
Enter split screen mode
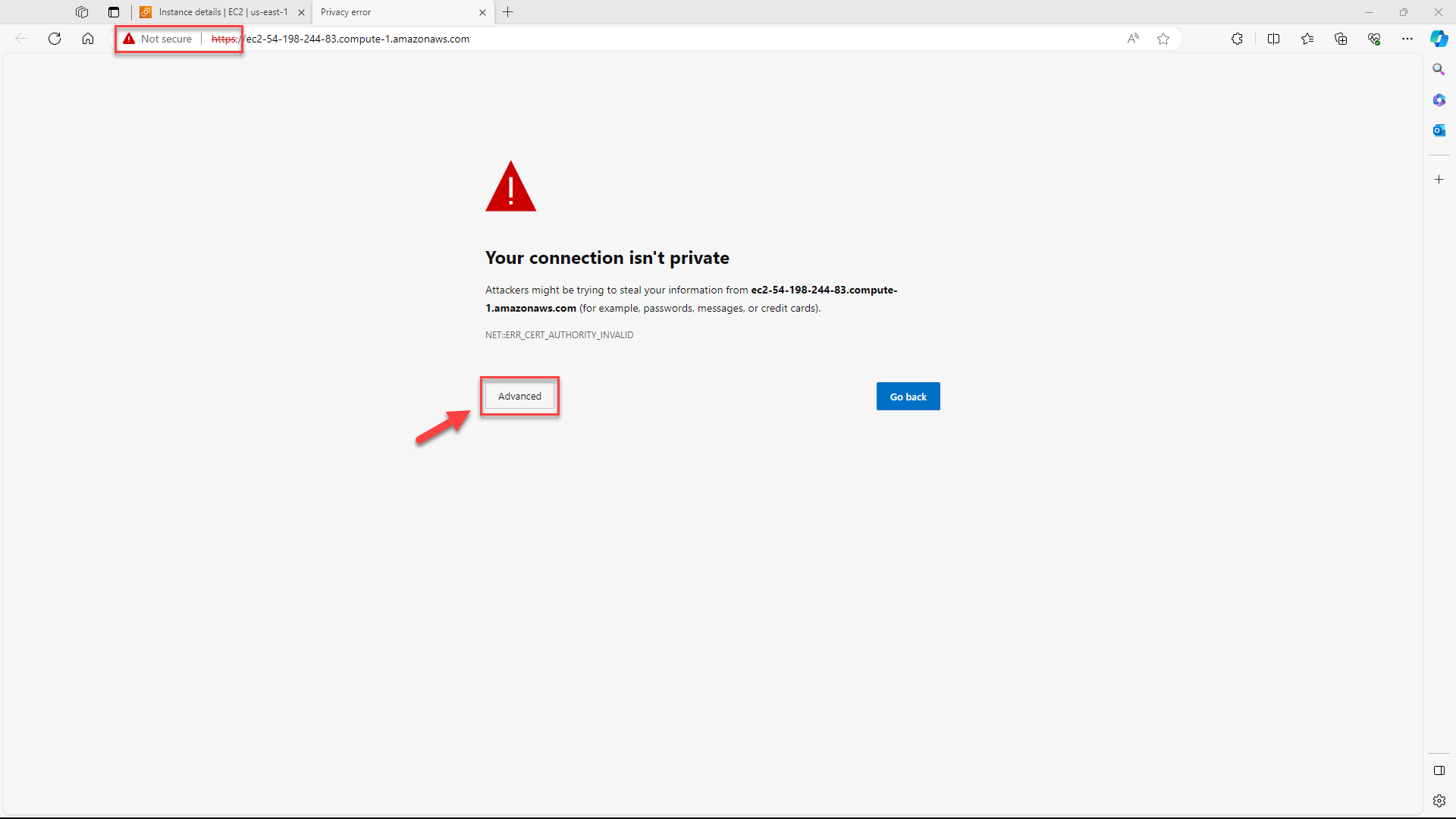(x=1274, y=39)
